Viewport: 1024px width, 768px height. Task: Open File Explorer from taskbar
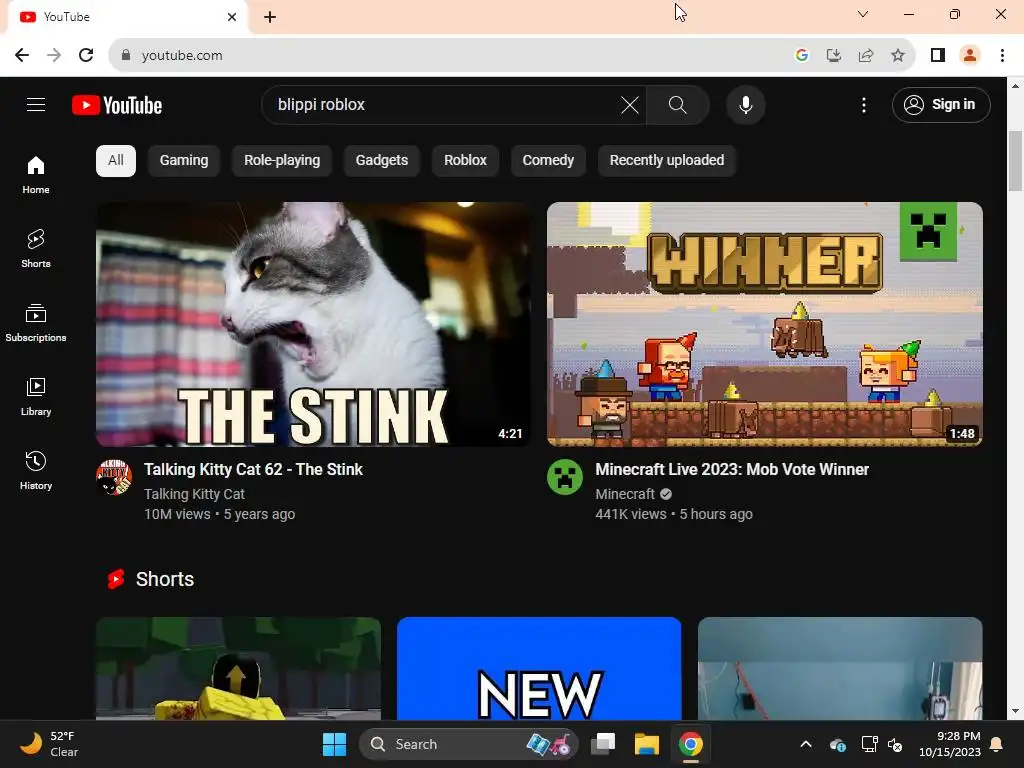tap(647, 744)
